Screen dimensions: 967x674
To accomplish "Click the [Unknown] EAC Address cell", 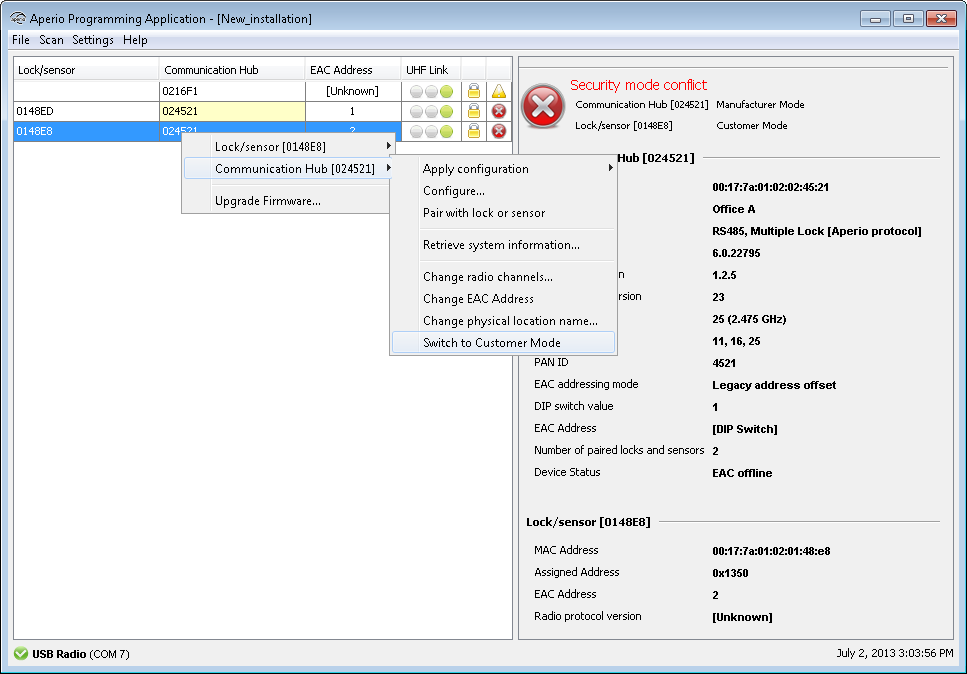I will (x=353, y=91).
